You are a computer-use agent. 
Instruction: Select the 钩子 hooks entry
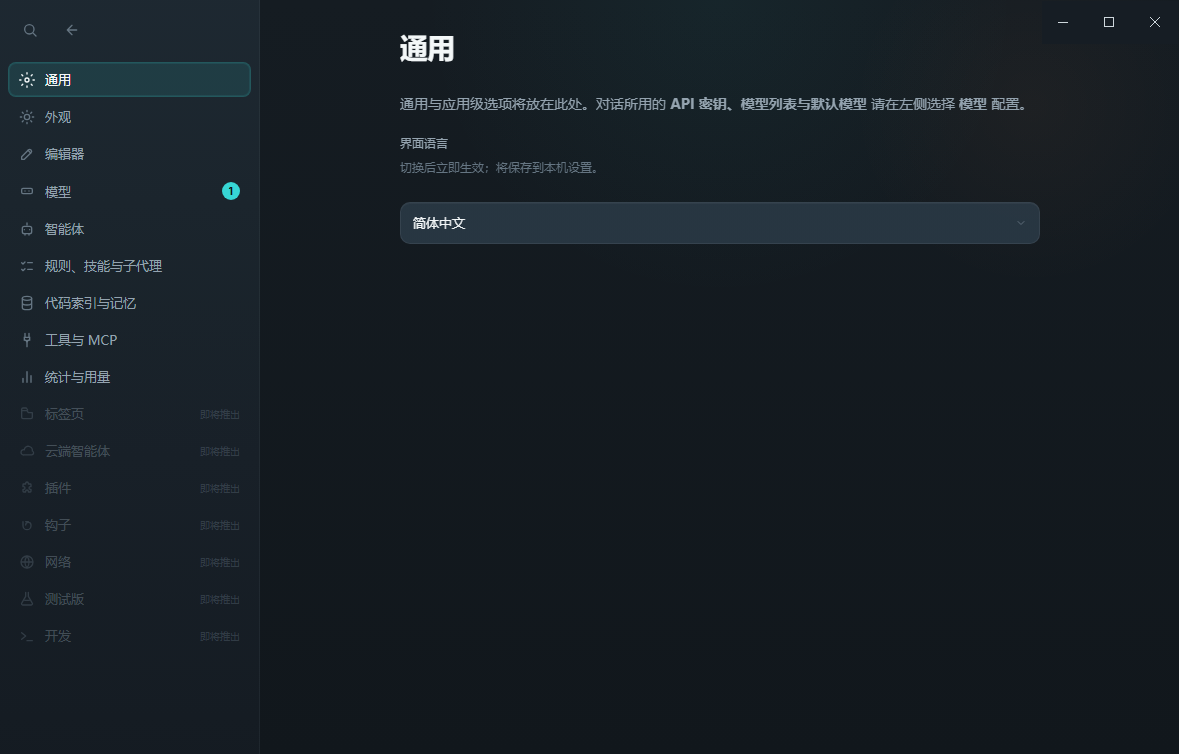[57, 524]
